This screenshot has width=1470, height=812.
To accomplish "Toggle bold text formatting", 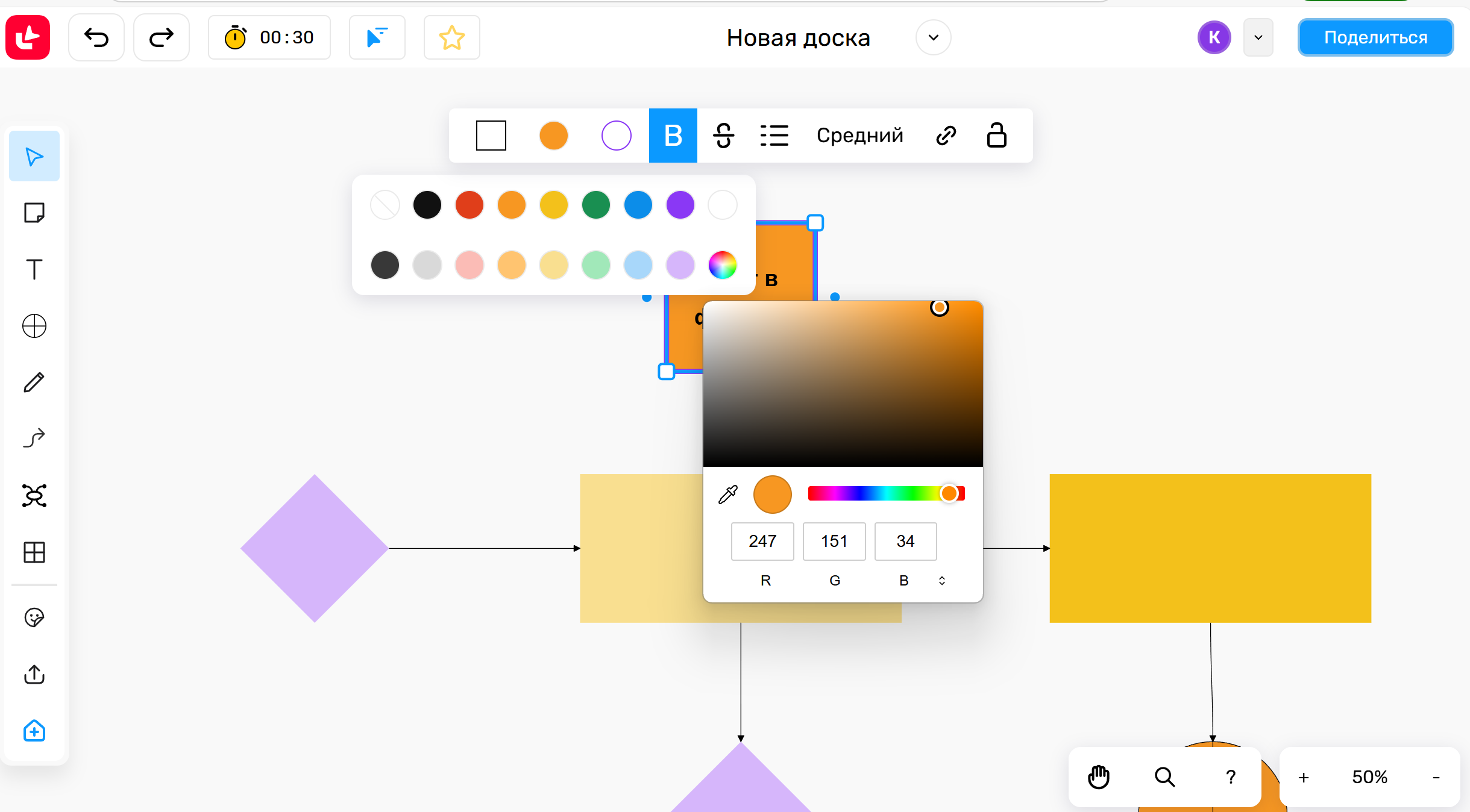I will 673,136.
